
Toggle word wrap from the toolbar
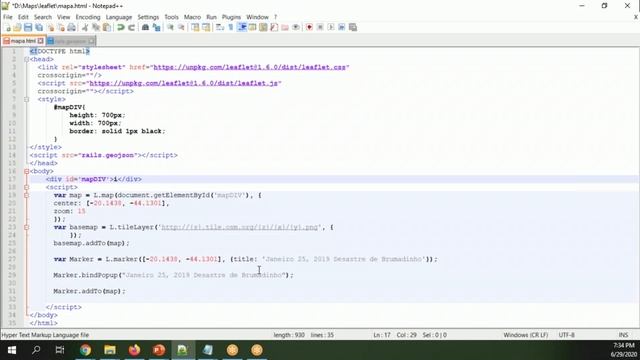click(220, 27)
